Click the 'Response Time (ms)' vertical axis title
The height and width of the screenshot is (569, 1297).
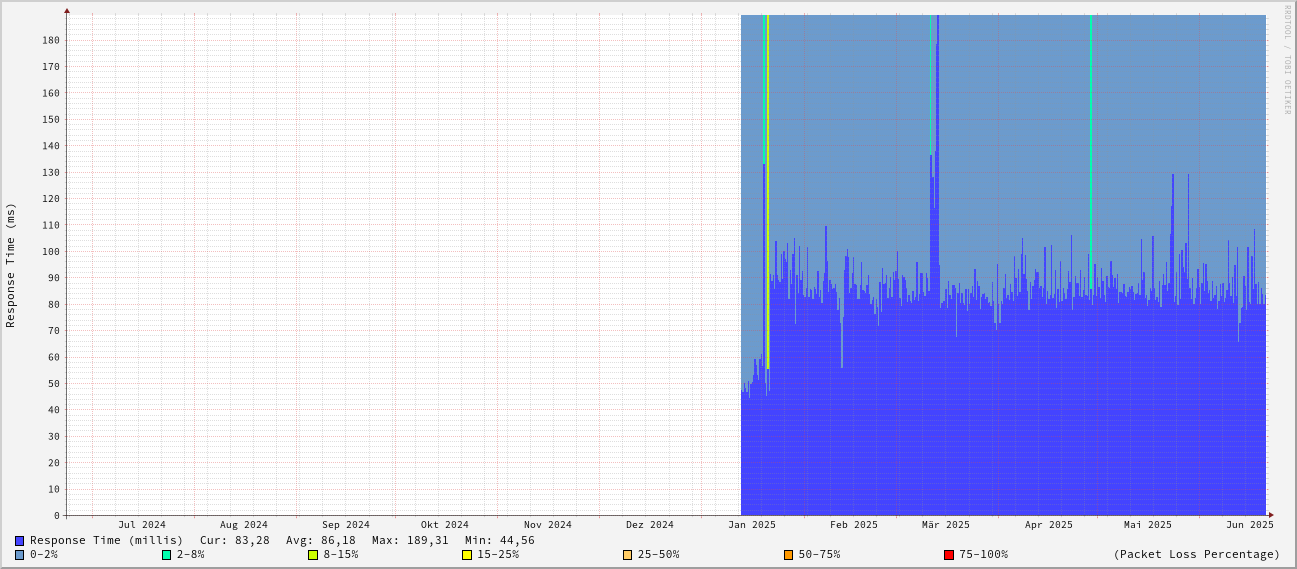click(11, 265)
